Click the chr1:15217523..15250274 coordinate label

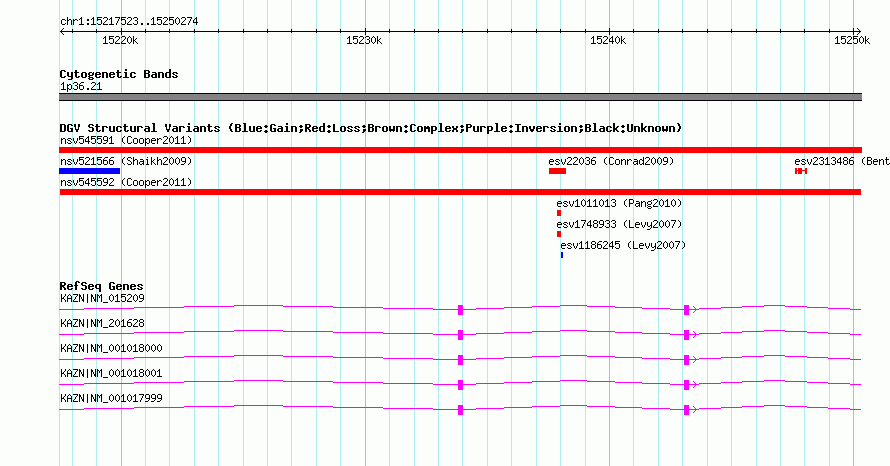coord(129,22)
